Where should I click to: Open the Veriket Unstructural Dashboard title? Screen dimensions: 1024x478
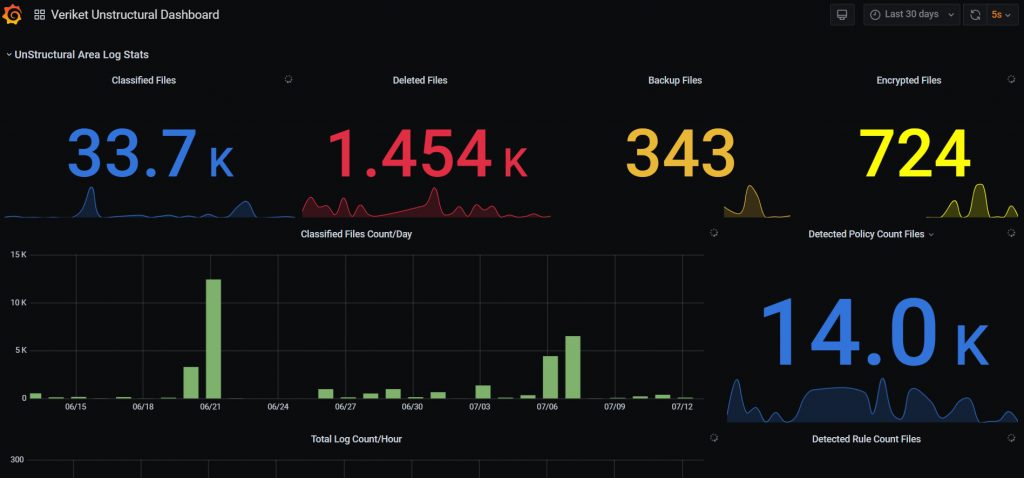(135, 14)
